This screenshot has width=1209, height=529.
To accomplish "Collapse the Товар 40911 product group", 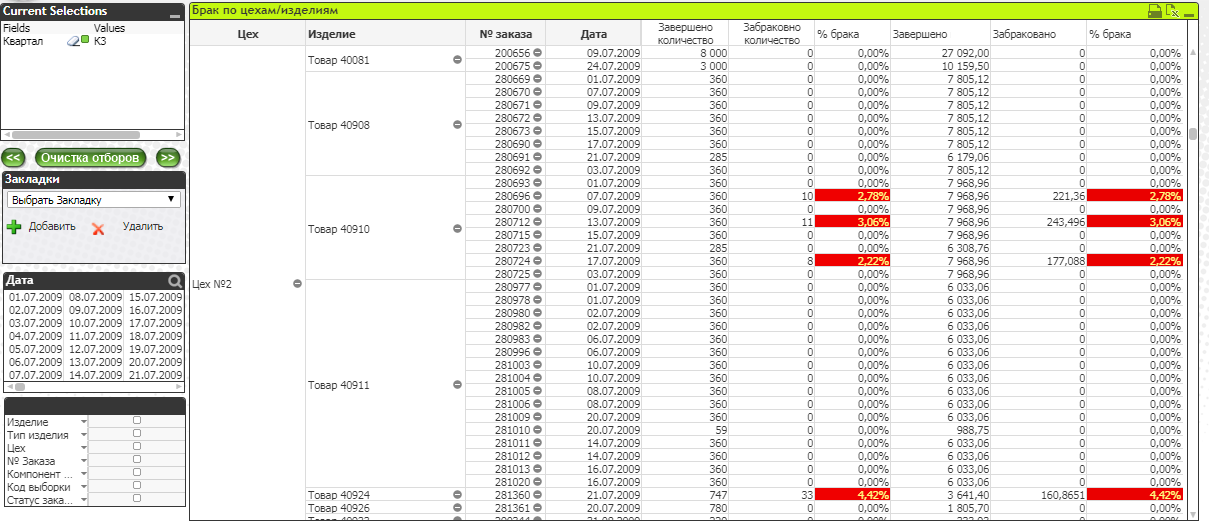I will 457,384.
